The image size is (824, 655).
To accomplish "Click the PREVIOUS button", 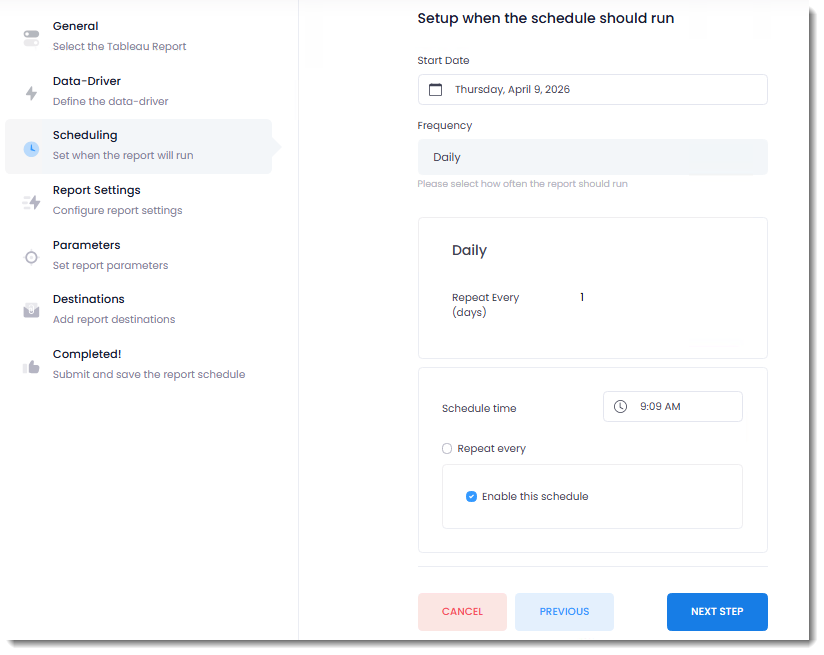I will pyautogui.click(x=564, y=612).
